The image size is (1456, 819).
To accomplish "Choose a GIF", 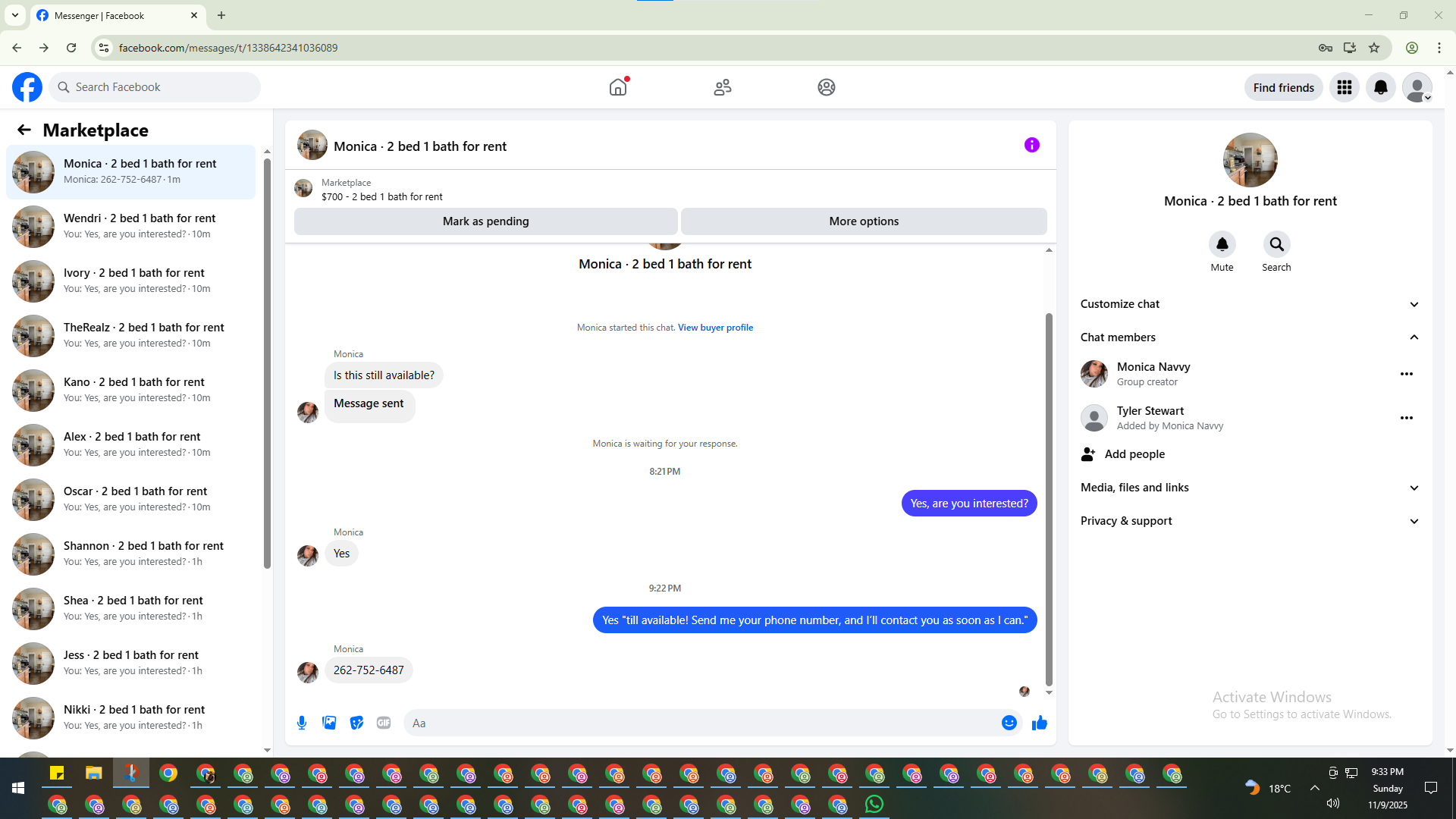I will point(384,723).
